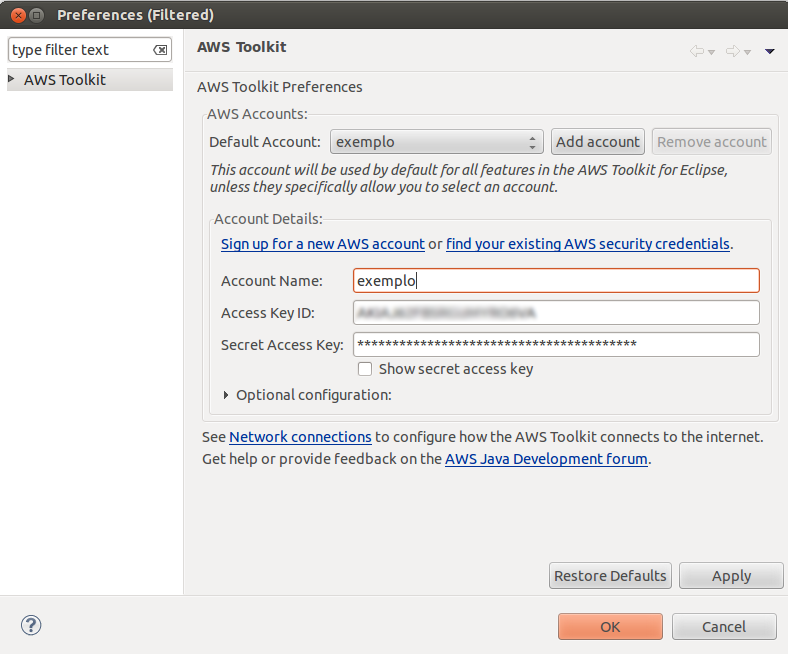
Task: Click the AWS Toolkit Preferences heading text
Action: (279, 87)
